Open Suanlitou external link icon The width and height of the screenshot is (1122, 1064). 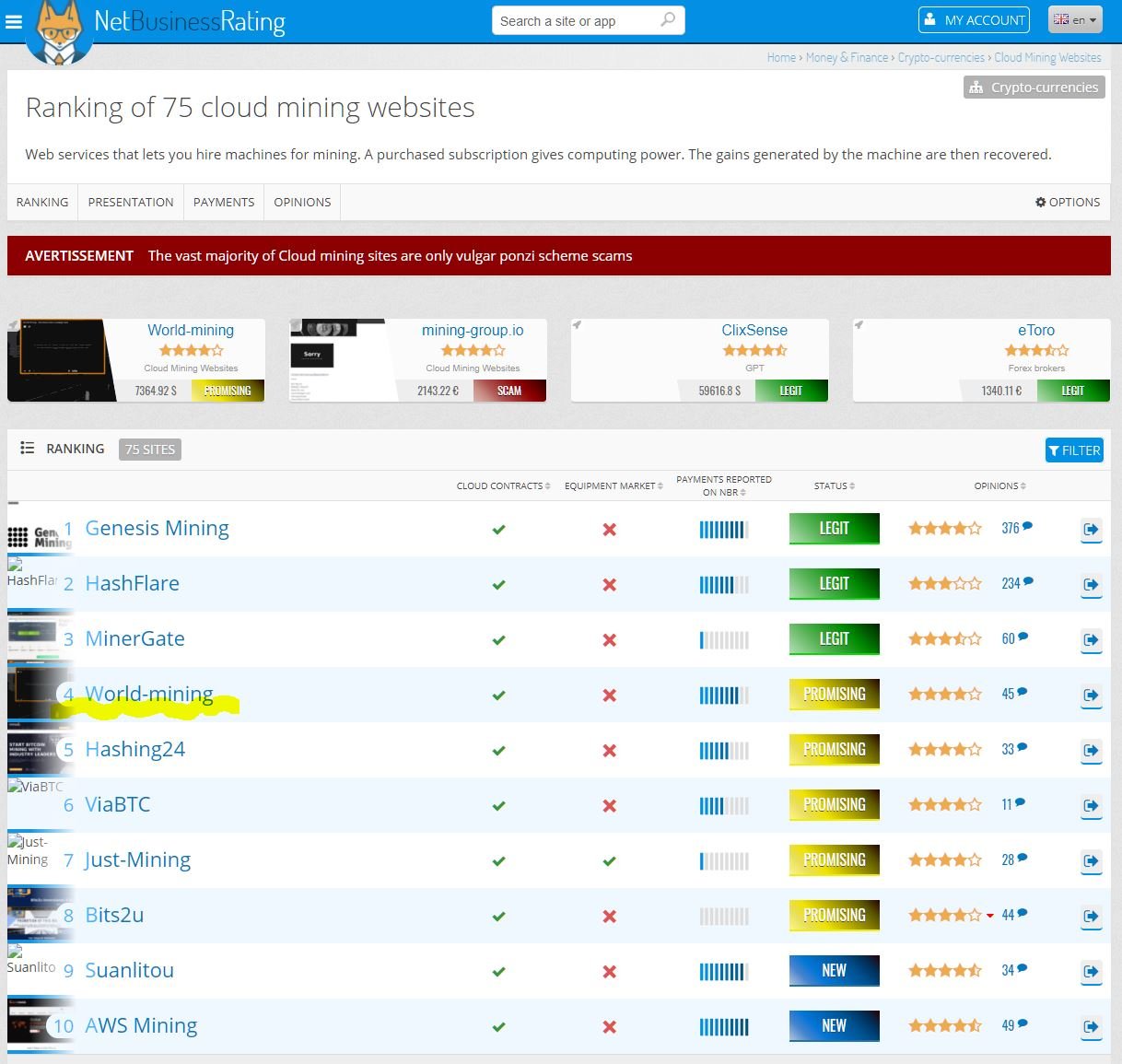tap(1092, 971)
